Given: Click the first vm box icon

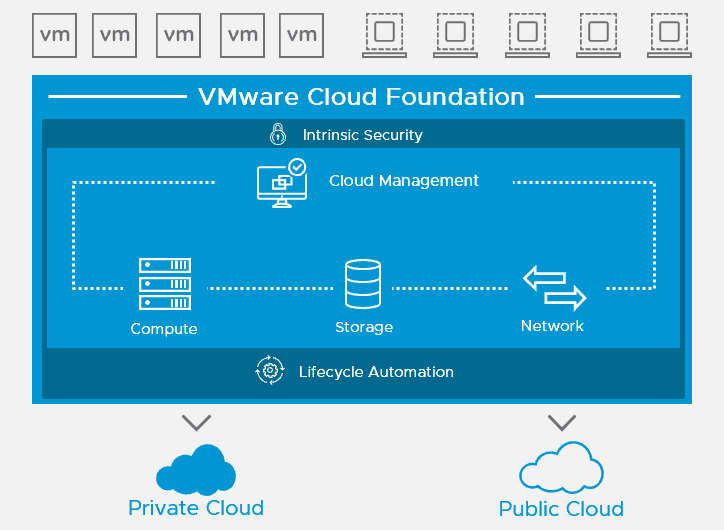Looking at the screenshot, I should pos(54,36).
